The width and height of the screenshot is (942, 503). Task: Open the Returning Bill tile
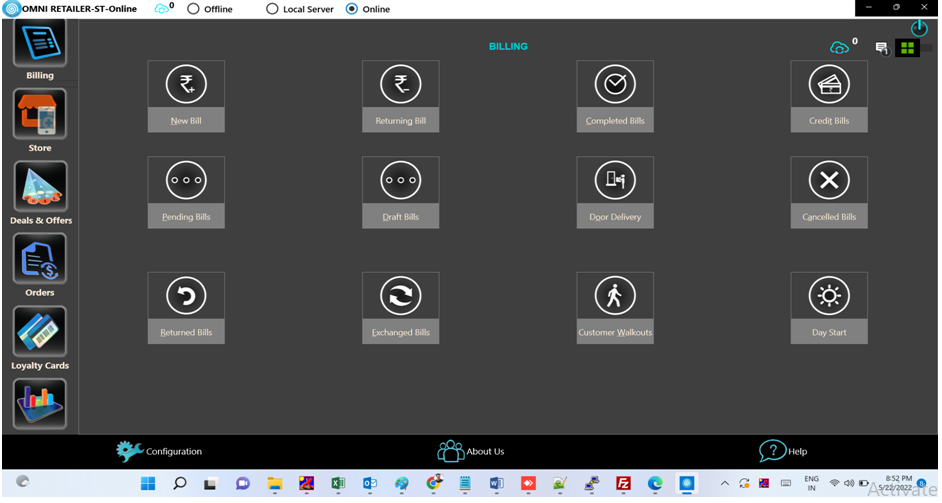pyautogui.click(x=401, y=96)
